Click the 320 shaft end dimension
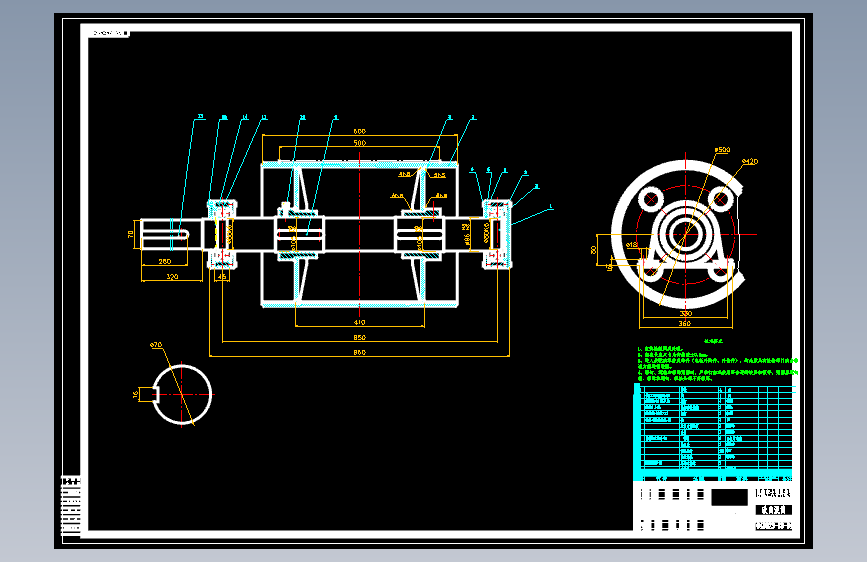The height and width of the screenshot is (562, 867). point(172,277)
